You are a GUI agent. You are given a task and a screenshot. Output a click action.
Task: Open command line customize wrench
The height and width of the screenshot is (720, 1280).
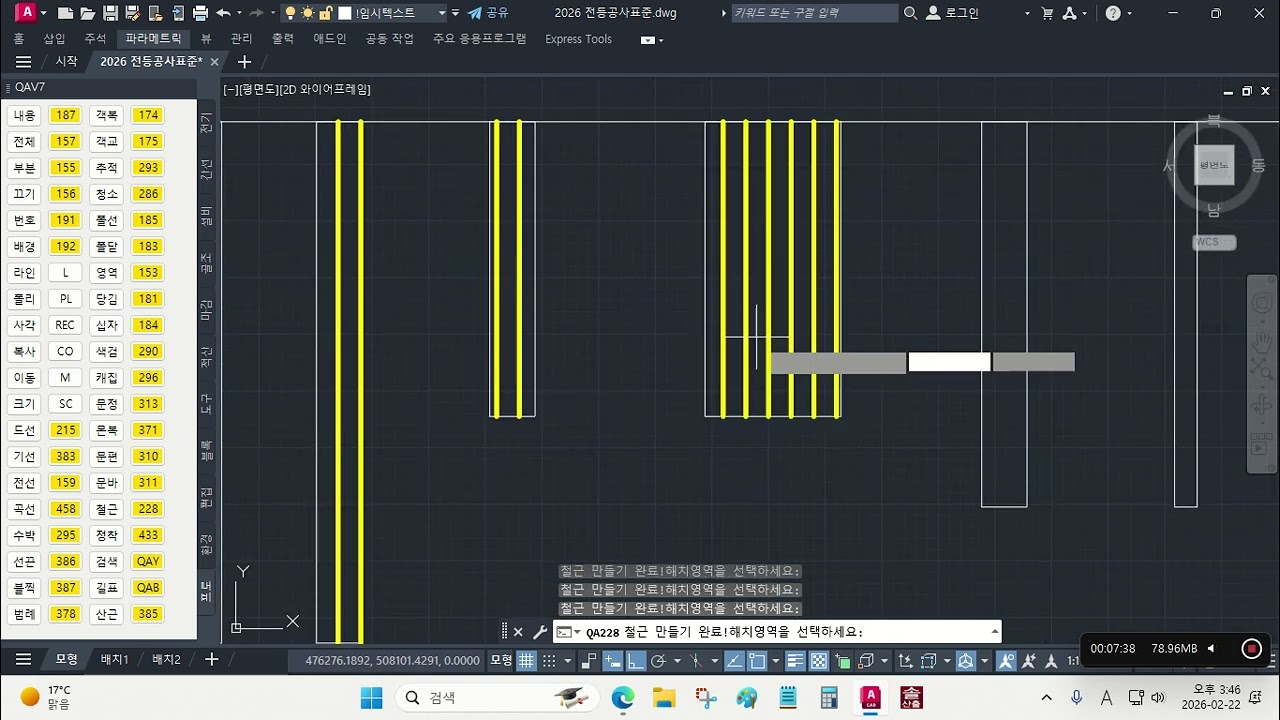[x=540, y=632]
